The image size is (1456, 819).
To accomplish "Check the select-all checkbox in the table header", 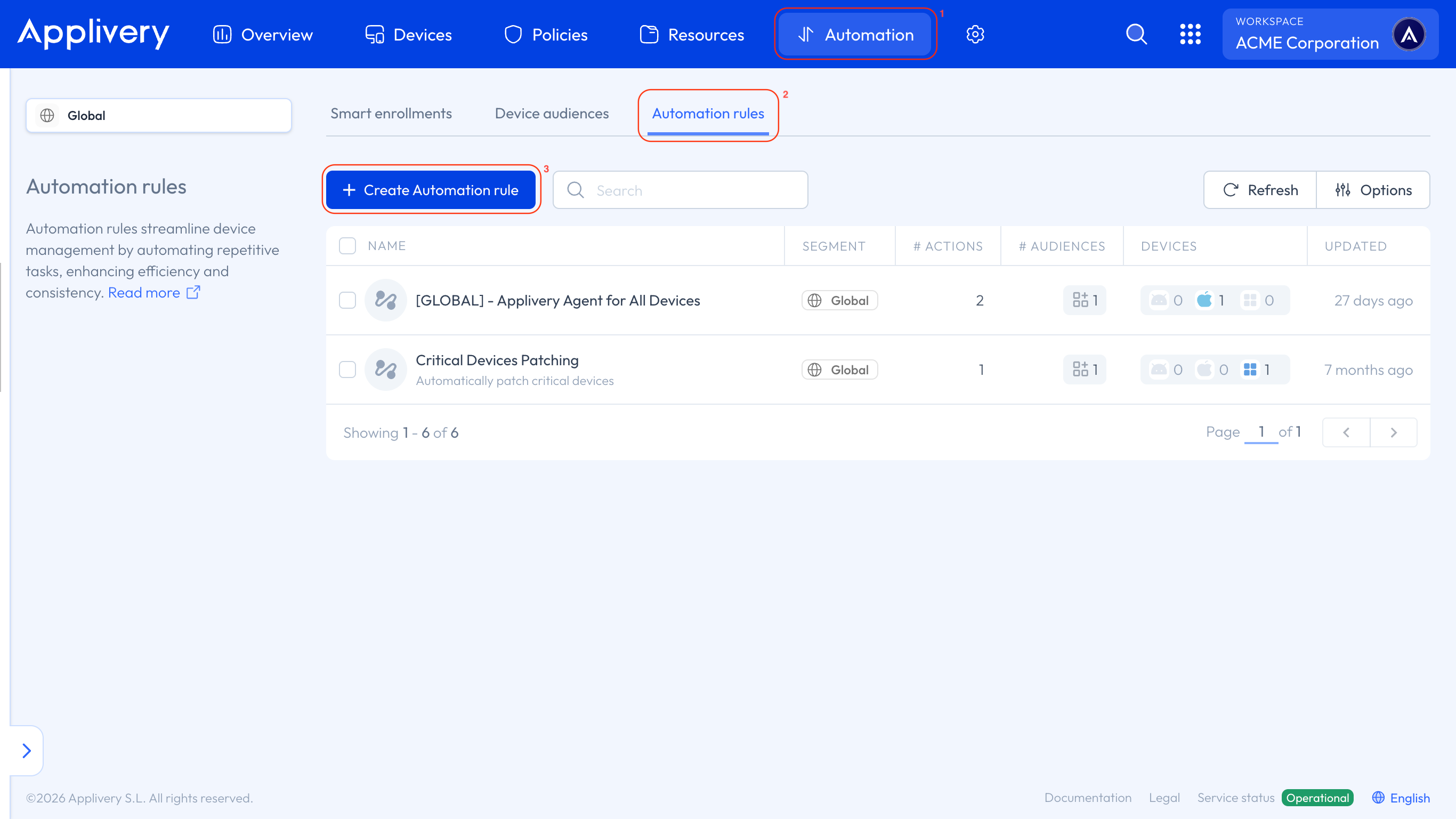I will [x=347, y=245].
